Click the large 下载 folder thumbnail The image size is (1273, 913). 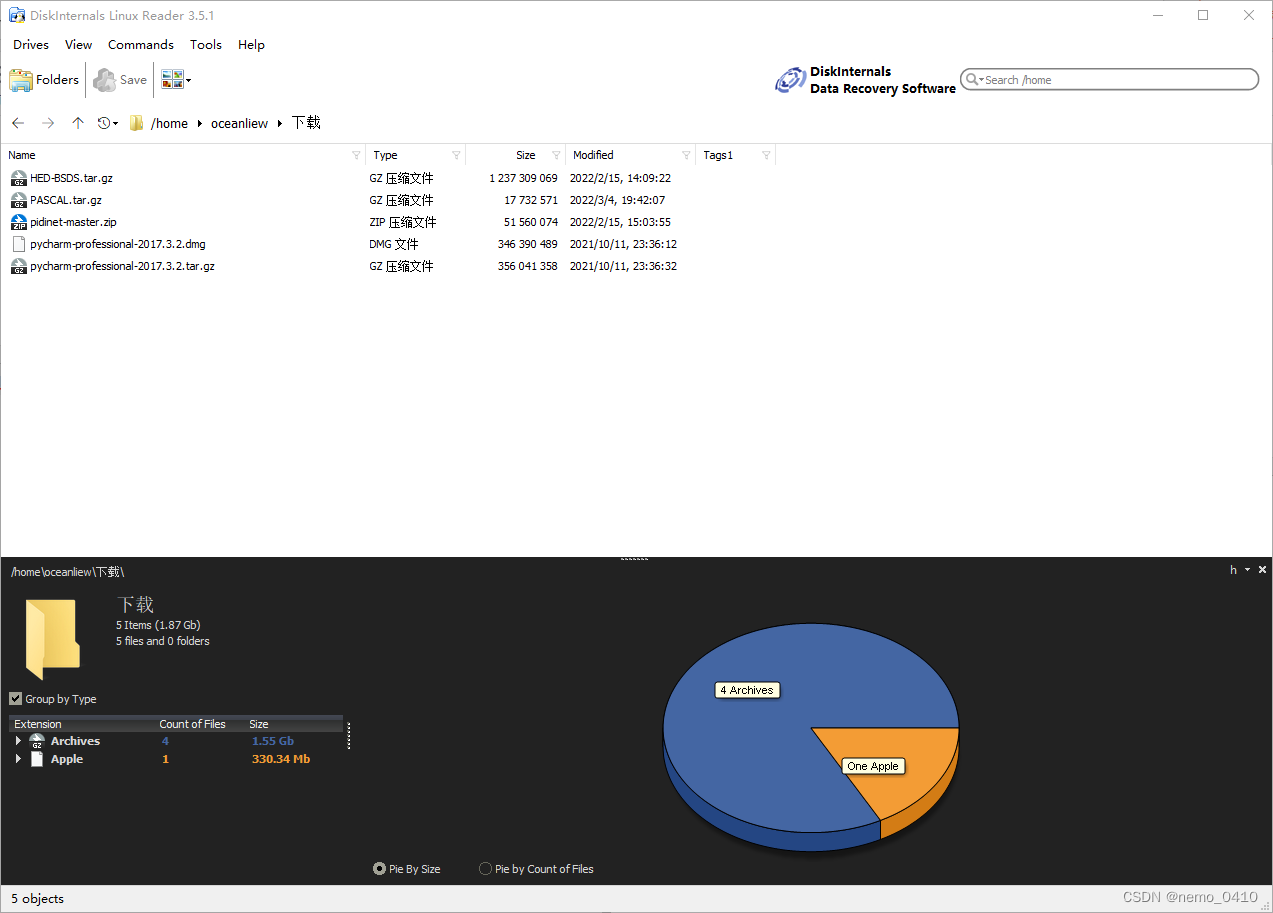tap(52, 640)
